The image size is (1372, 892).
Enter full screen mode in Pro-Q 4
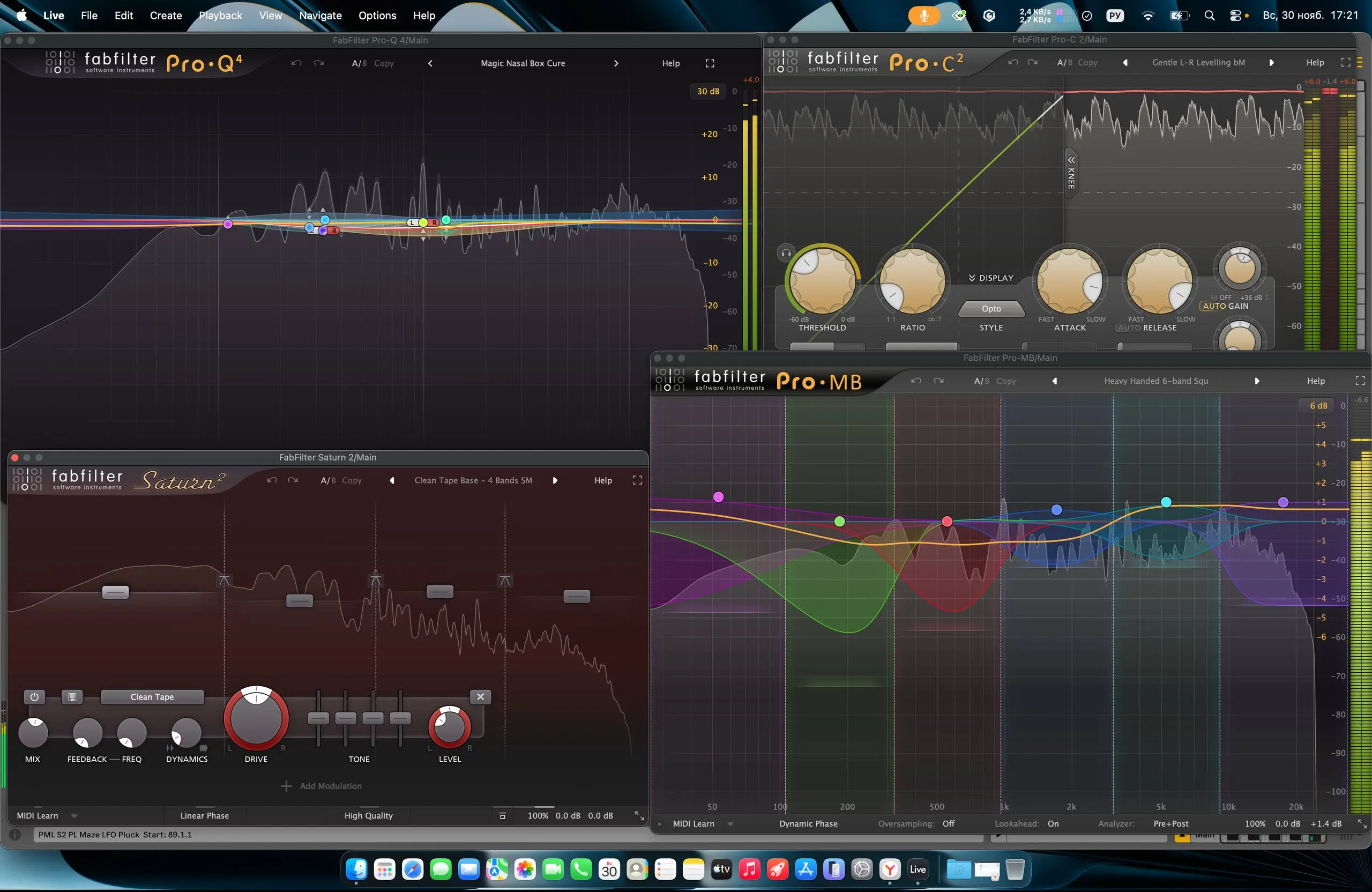coord(710,63)
